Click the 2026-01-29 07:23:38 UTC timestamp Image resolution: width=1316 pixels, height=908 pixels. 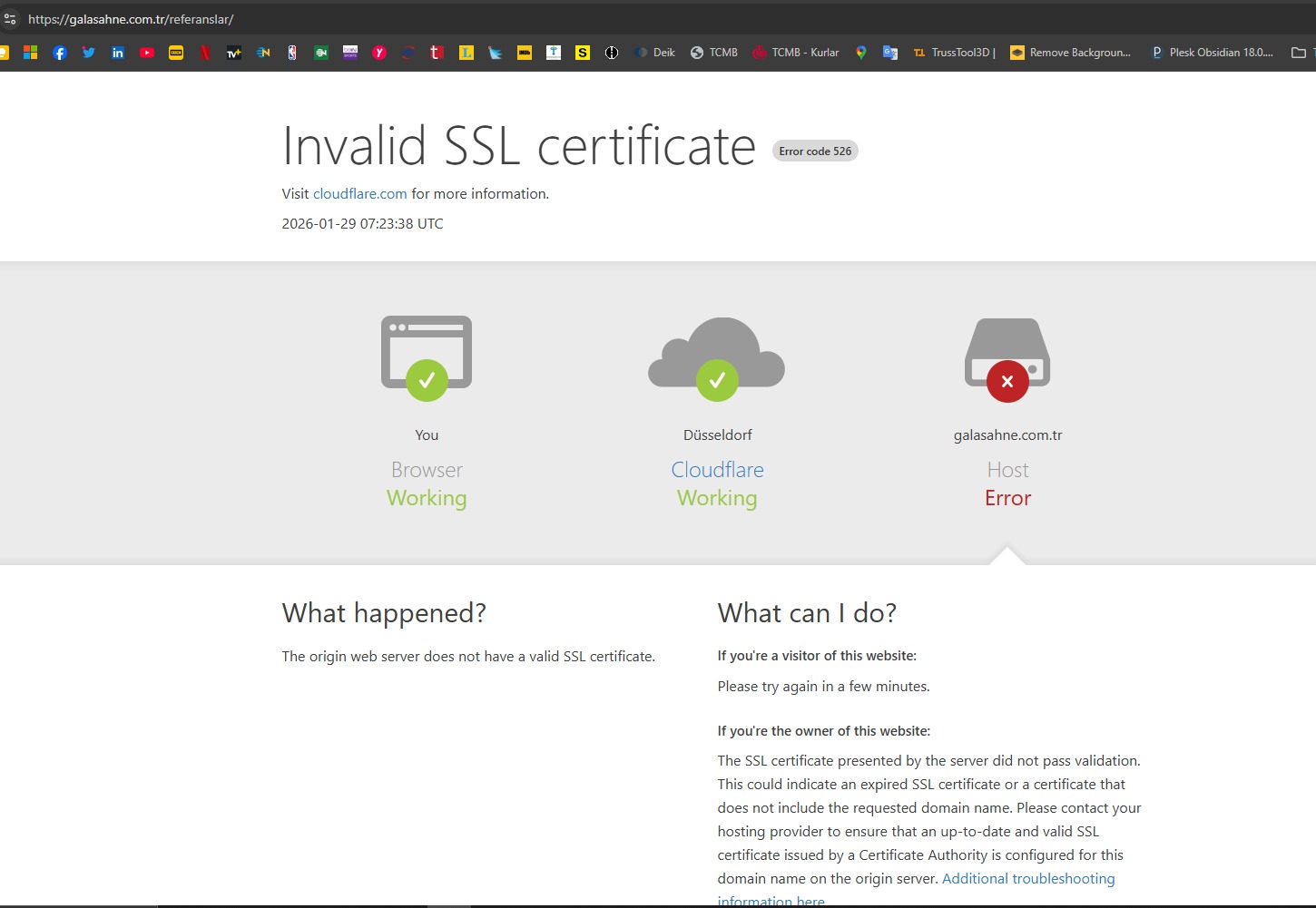pos(363,224)
